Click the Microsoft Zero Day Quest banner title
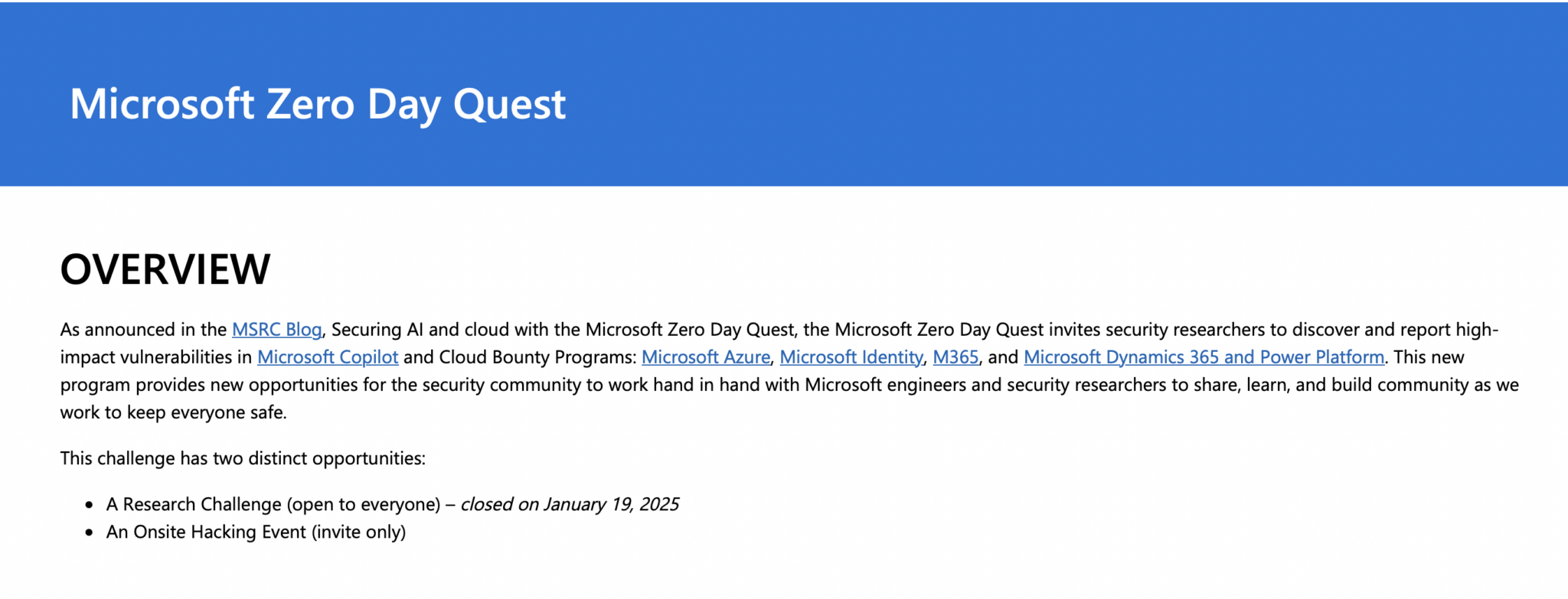The width and height of the screenshot is (1568, 599). pyautogui.click(x=318, y=103)
